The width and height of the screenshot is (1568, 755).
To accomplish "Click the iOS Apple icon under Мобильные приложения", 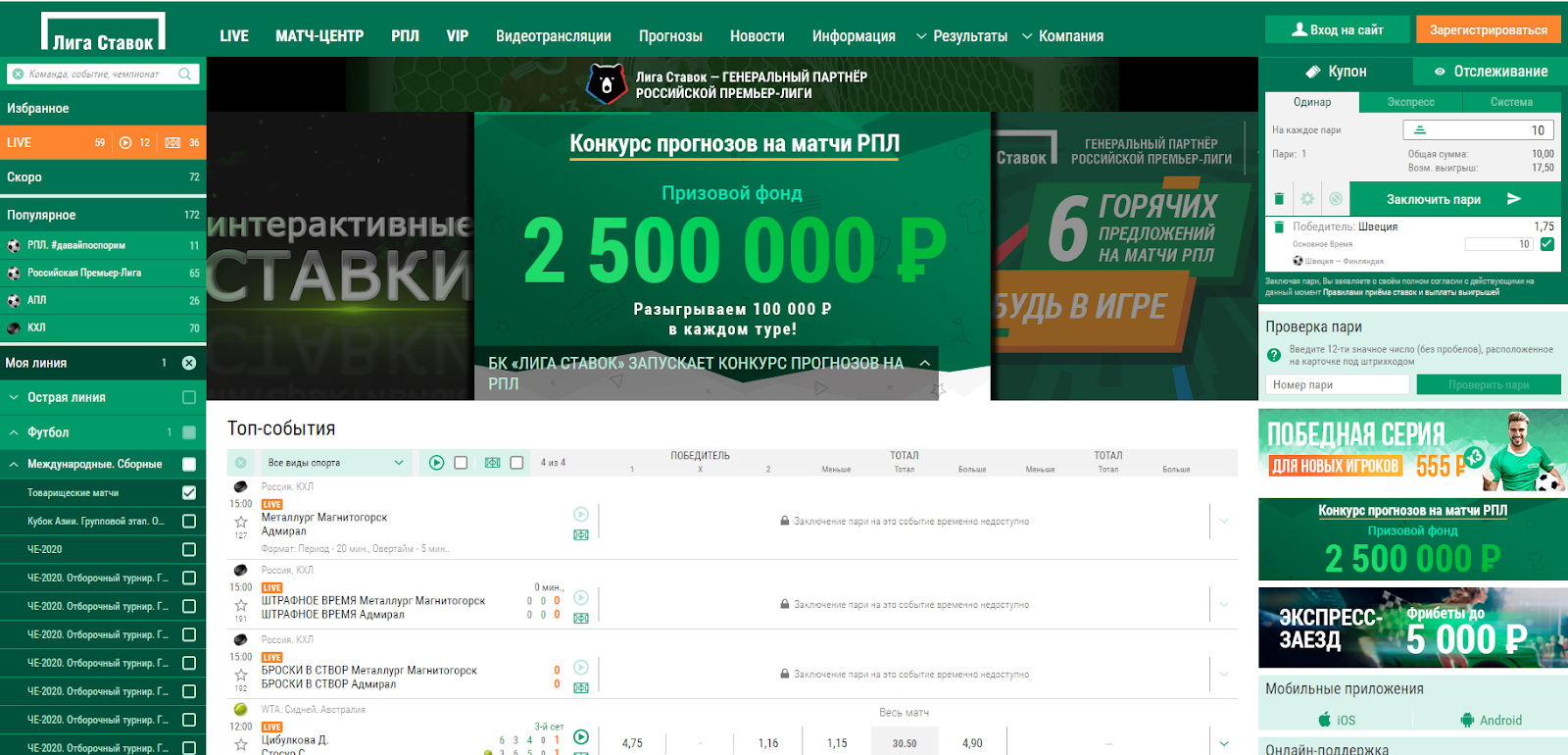I will tap(1325, 720).
